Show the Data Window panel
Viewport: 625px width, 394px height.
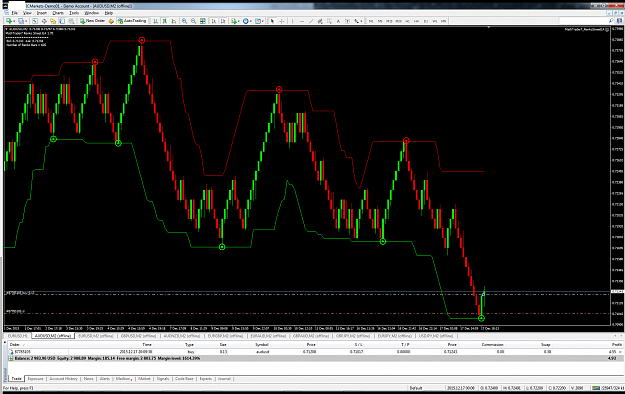point(44,21)
